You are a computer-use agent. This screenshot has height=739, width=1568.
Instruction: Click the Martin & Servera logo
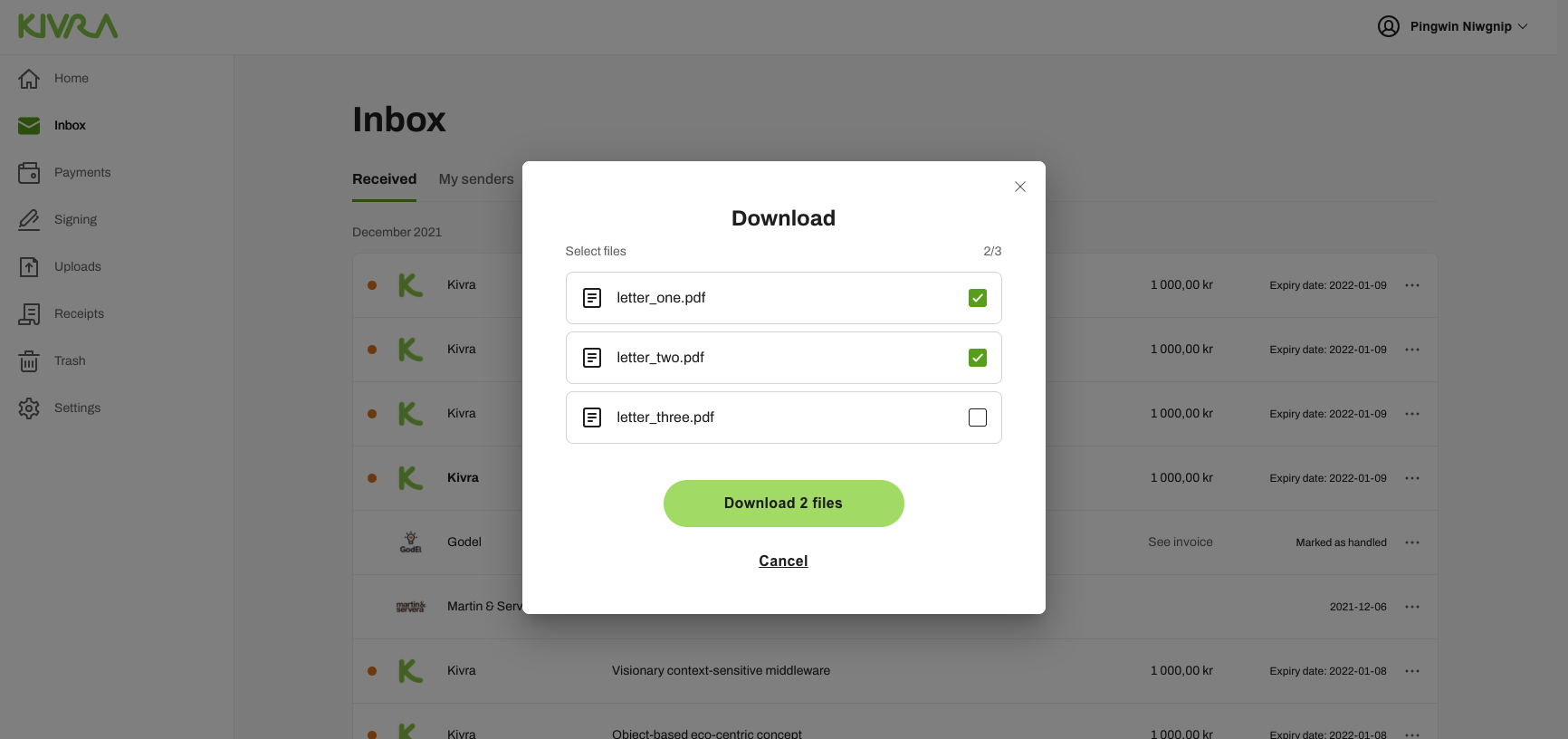[x=411, y=607]
